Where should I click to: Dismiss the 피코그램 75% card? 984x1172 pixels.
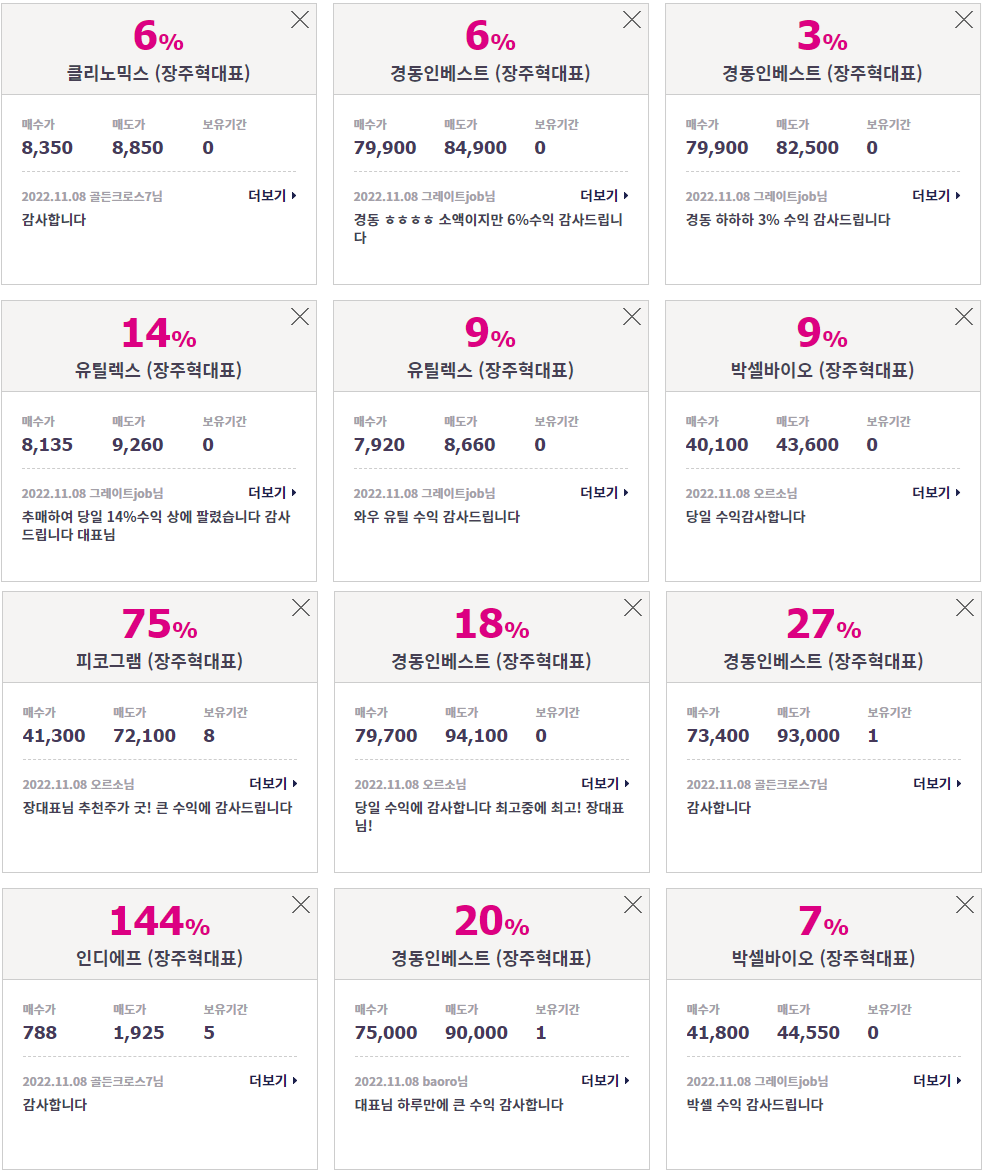(301, 608)
